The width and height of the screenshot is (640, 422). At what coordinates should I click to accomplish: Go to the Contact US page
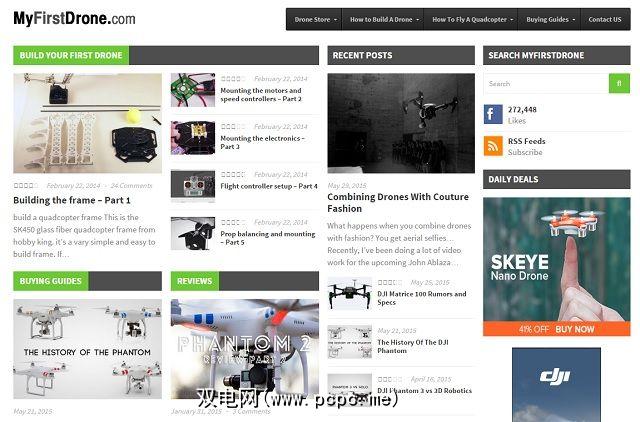(605, 20)
